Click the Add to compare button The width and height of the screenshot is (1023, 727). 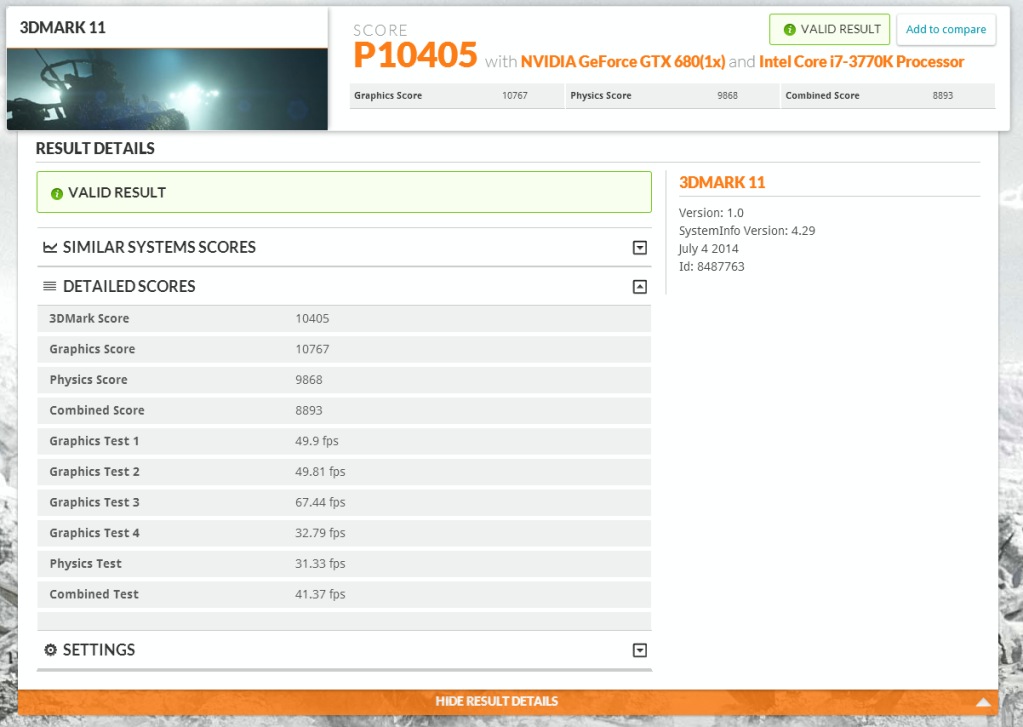point(945,30)
